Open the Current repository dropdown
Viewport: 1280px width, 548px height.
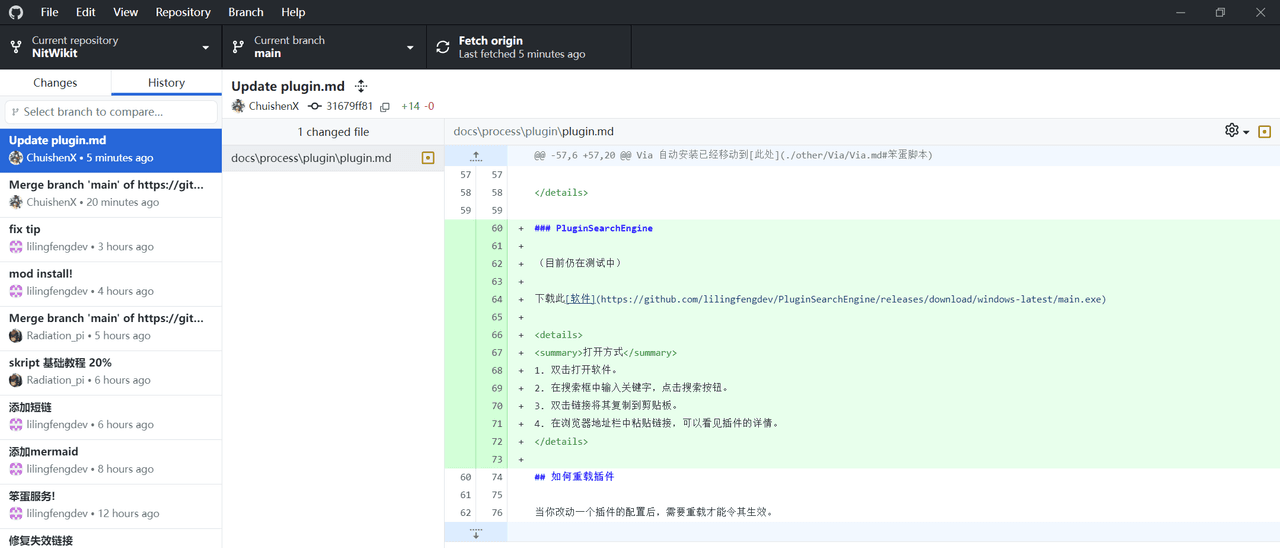[110, 47]
